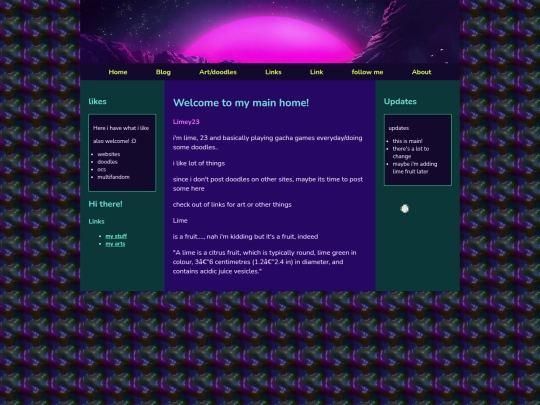The width and height of the screenshot is (540, 405).
Task: Click the small white blob image
Action: click(405, 209)
